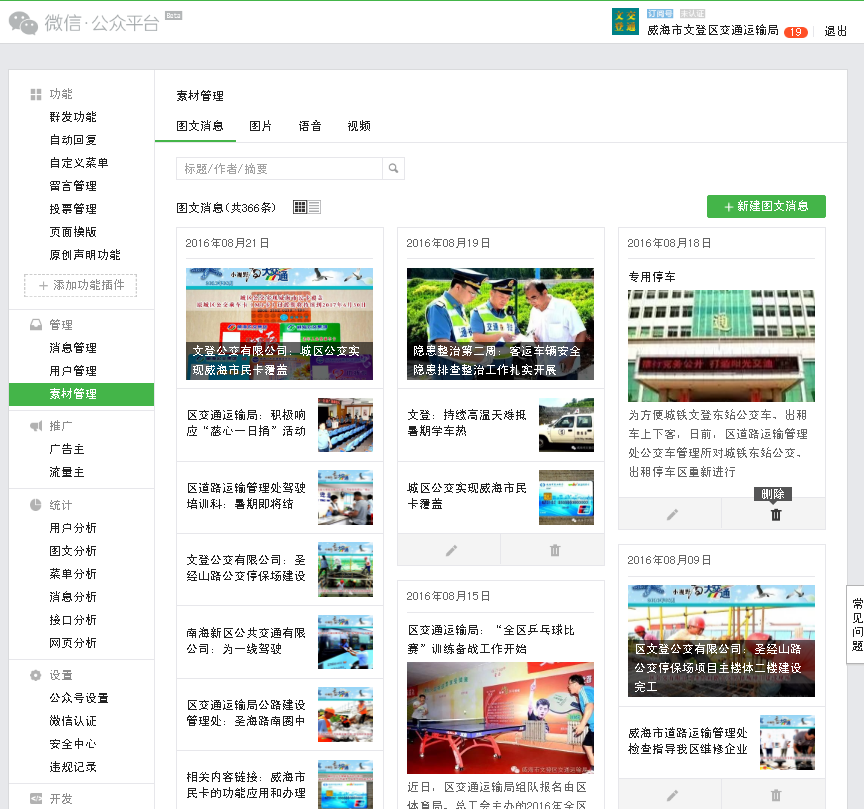Image resolution: width=864 pixels, height=809 pixels.
Task: Click the 添加功能插件 button
Action: click(81, 286)
